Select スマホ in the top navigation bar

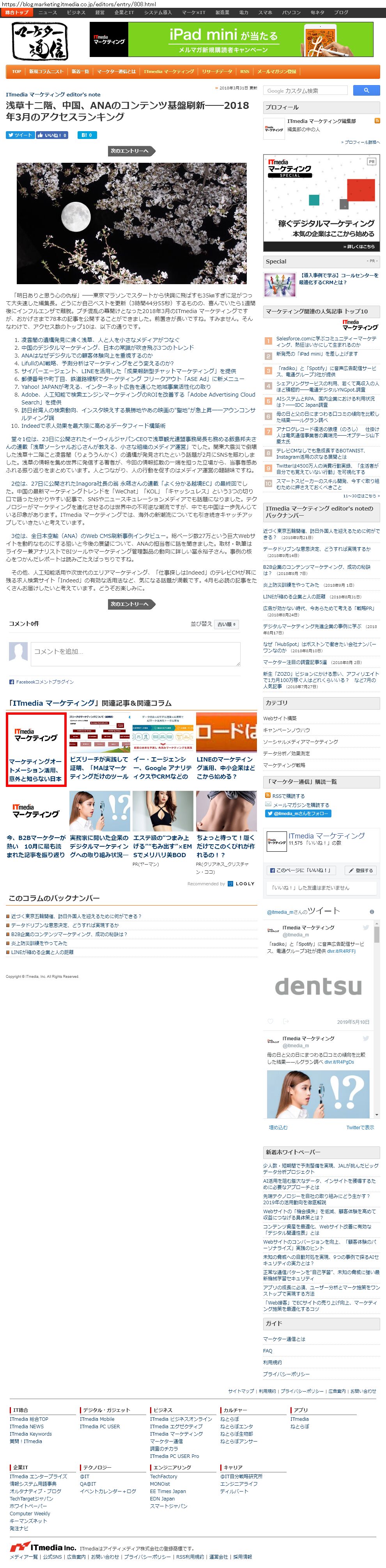pos(265,12)
